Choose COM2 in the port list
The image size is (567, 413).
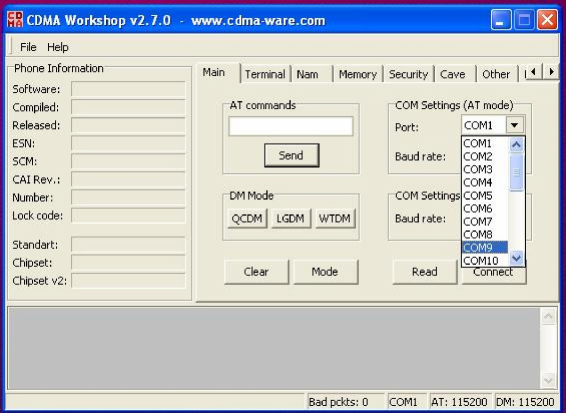coord(485,157)
